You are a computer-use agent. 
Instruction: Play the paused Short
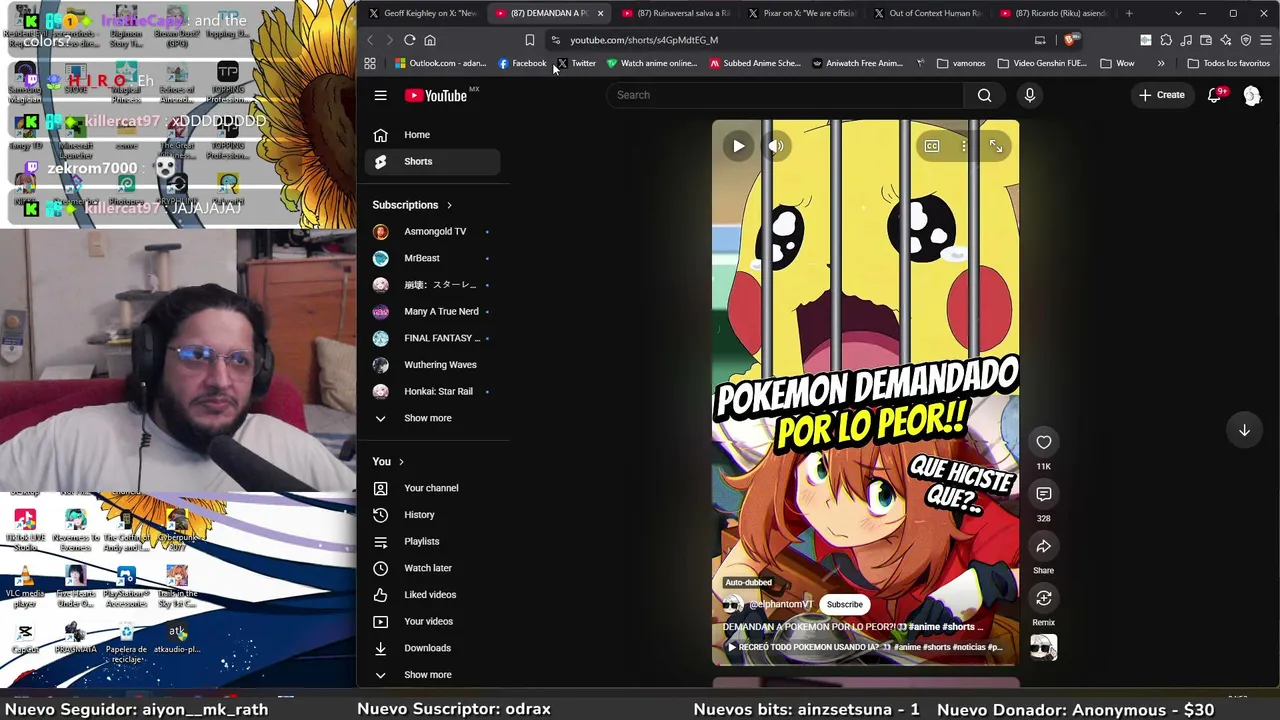[x=738, y=146]
